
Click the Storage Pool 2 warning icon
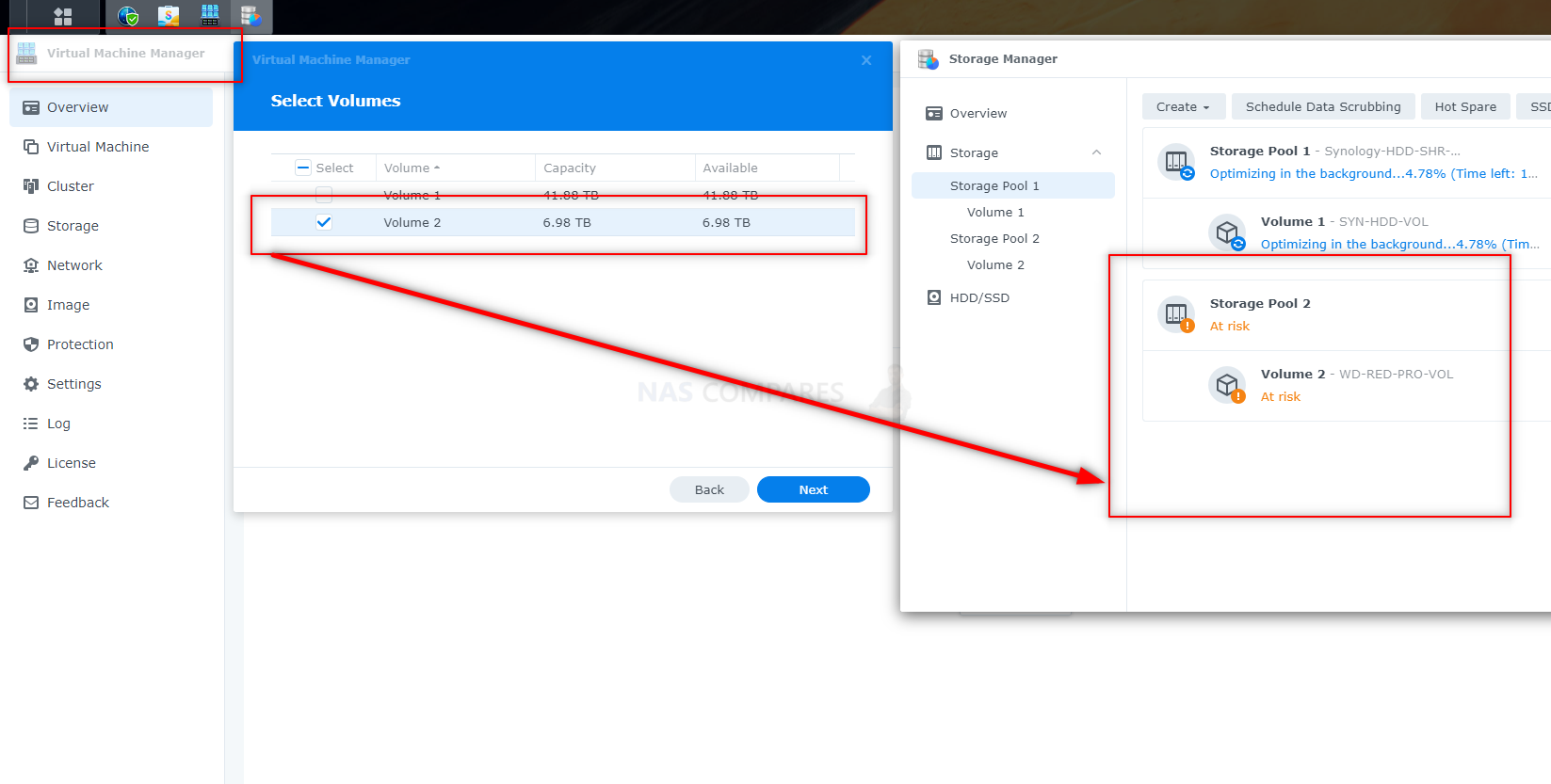(1176, 314)
